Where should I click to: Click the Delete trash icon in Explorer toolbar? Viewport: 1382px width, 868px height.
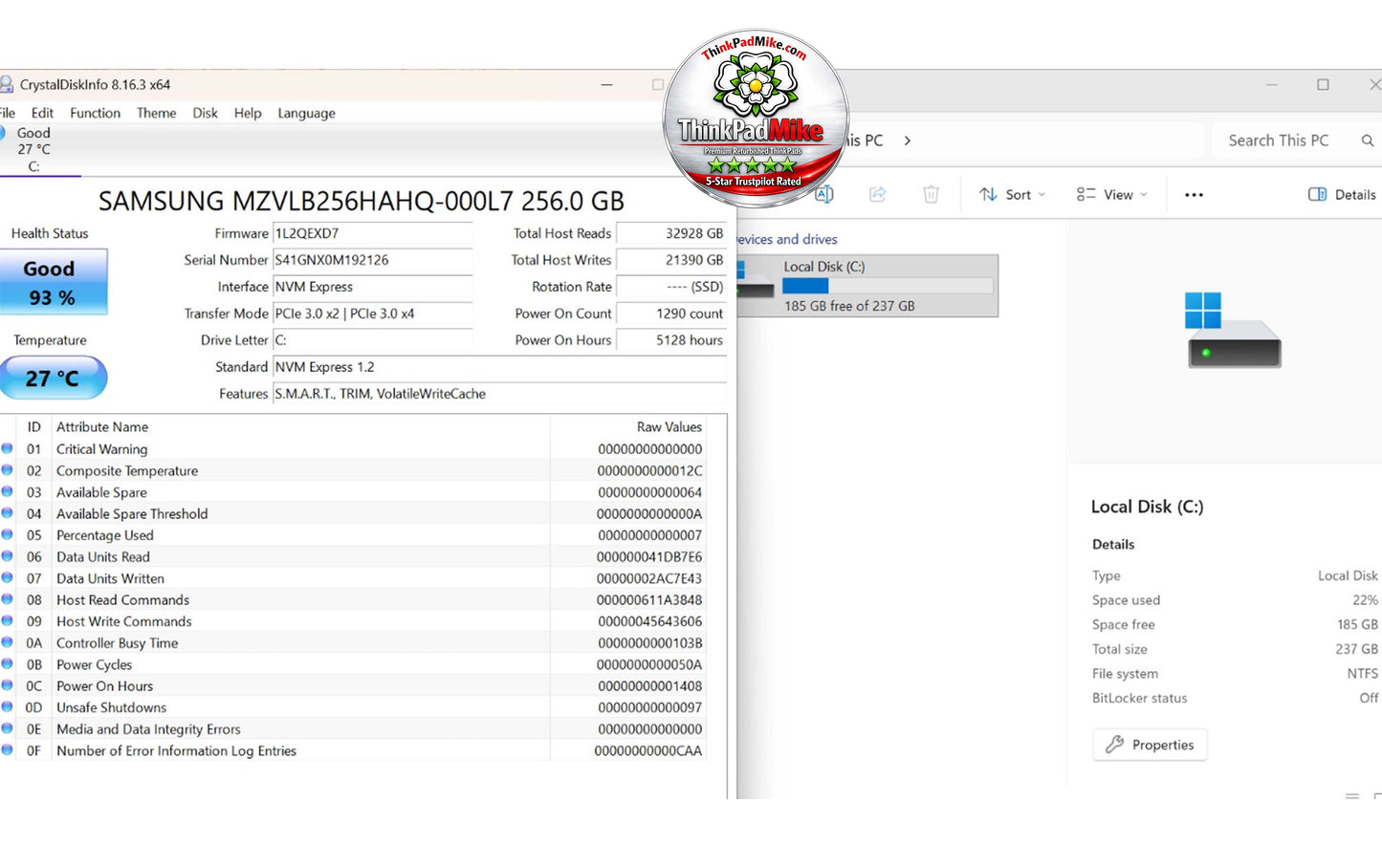click(x=931, y=194)
